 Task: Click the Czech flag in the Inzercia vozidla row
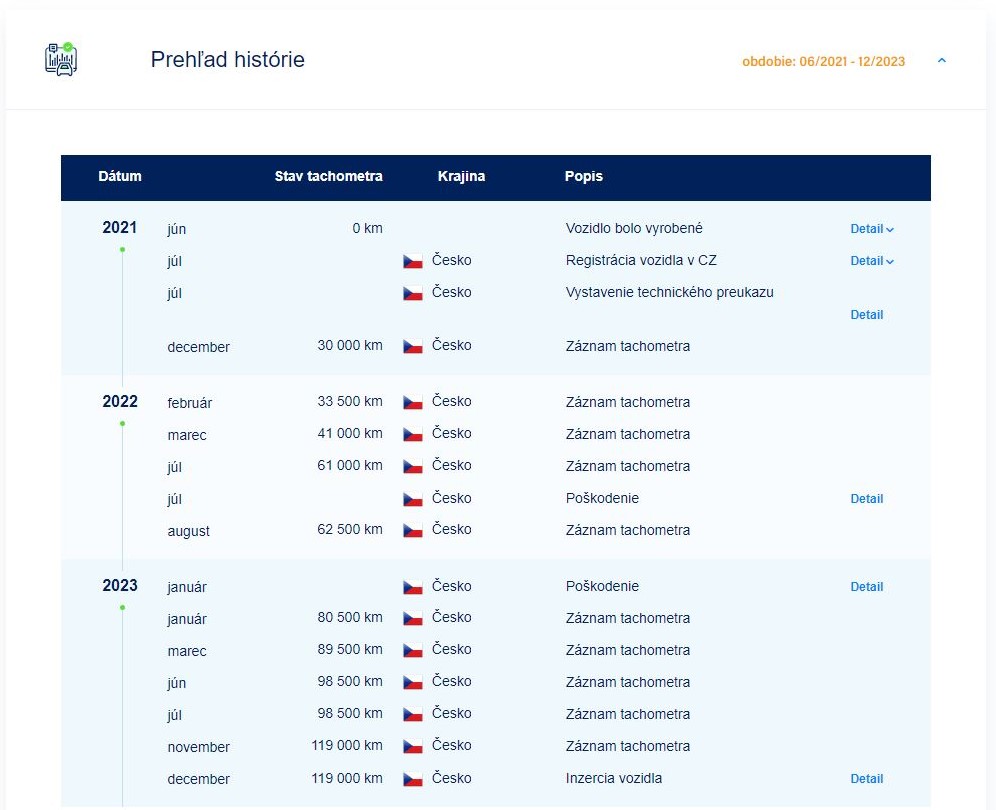pos(413,779)
